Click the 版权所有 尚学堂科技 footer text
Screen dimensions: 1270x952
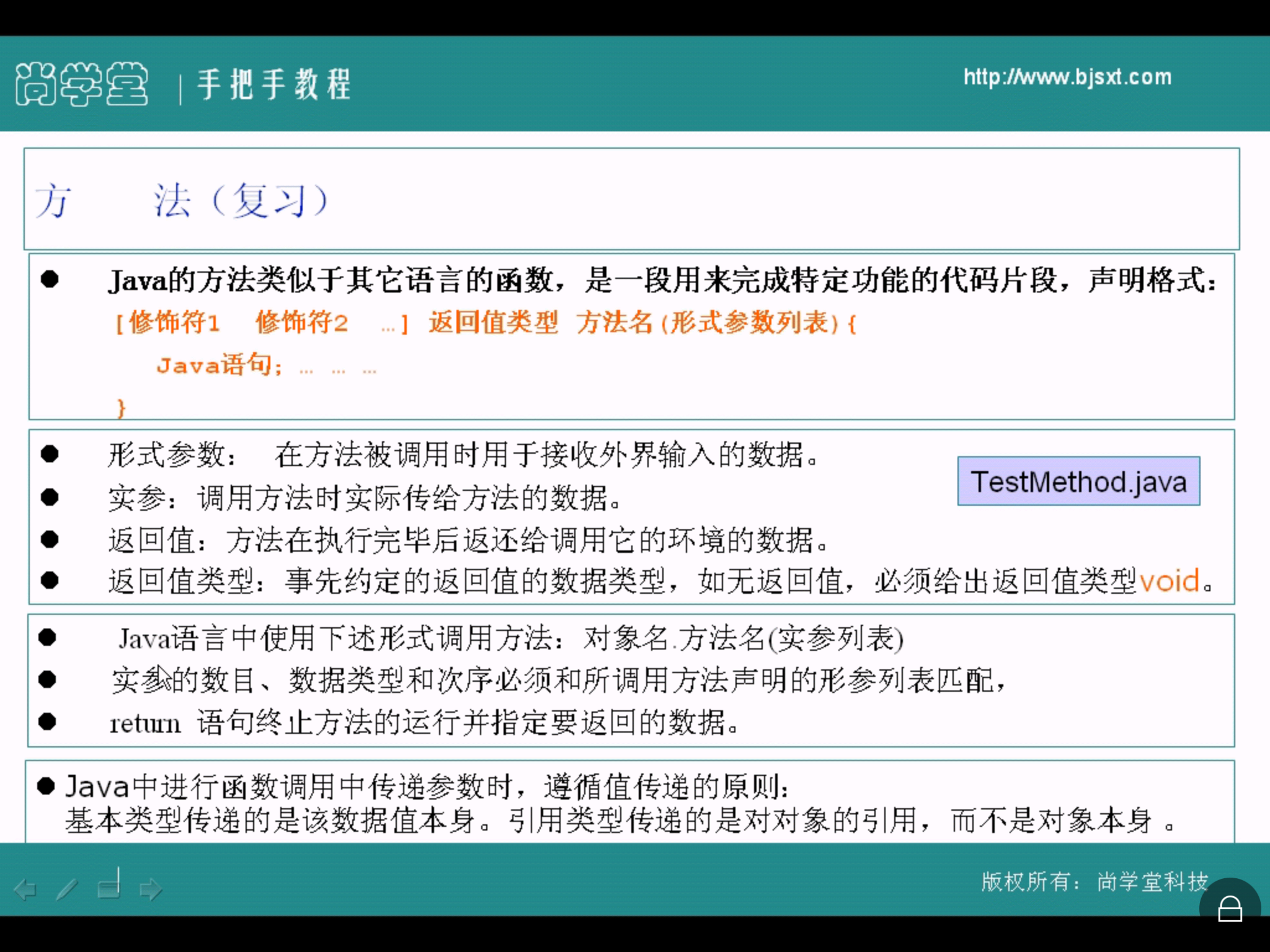coord(1095,881)
